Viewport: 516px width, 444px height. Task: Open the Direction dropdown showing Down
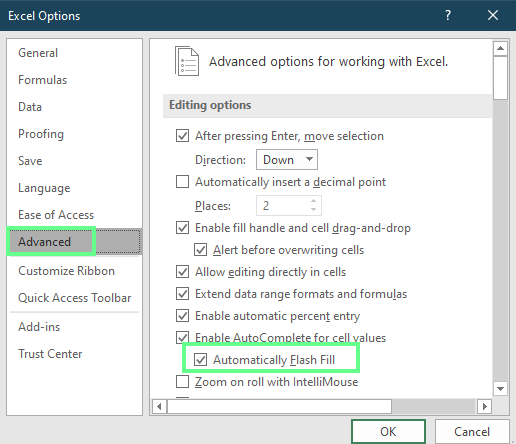[x=287, y=160]
